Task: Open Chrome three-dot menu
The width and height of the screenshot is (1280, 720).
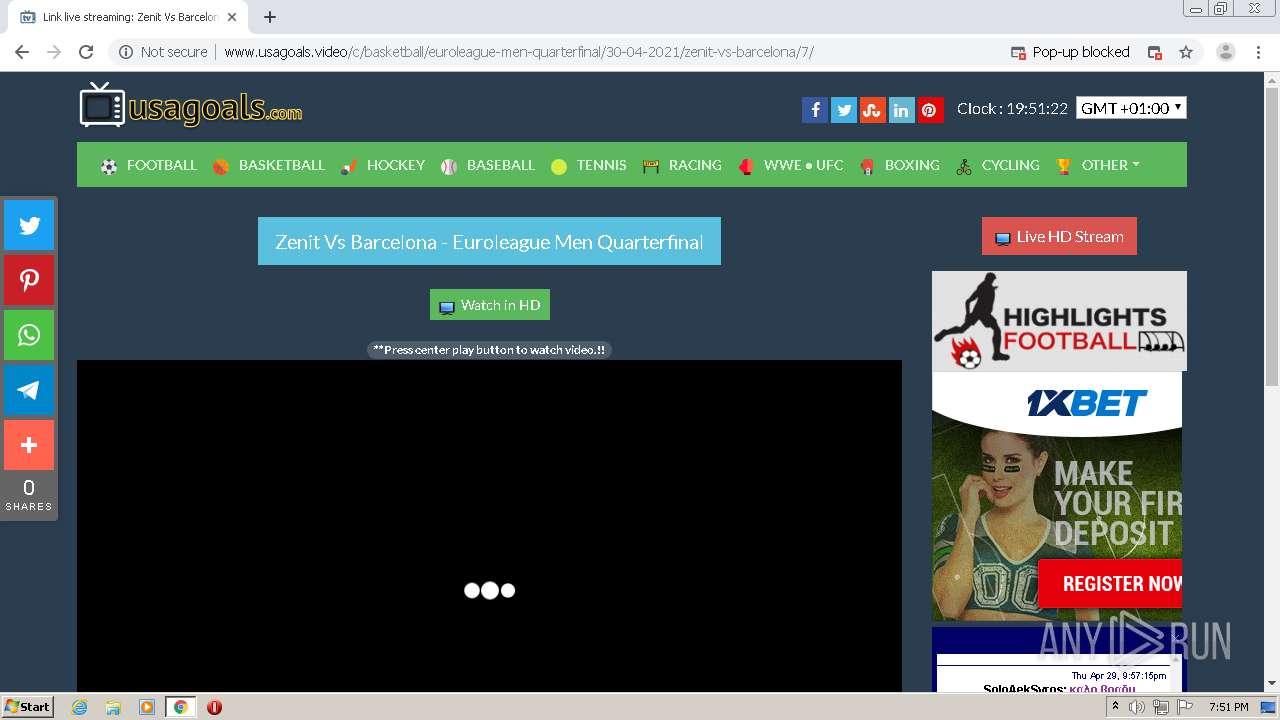Action: pyautogui.click(x=1258, y=52)
